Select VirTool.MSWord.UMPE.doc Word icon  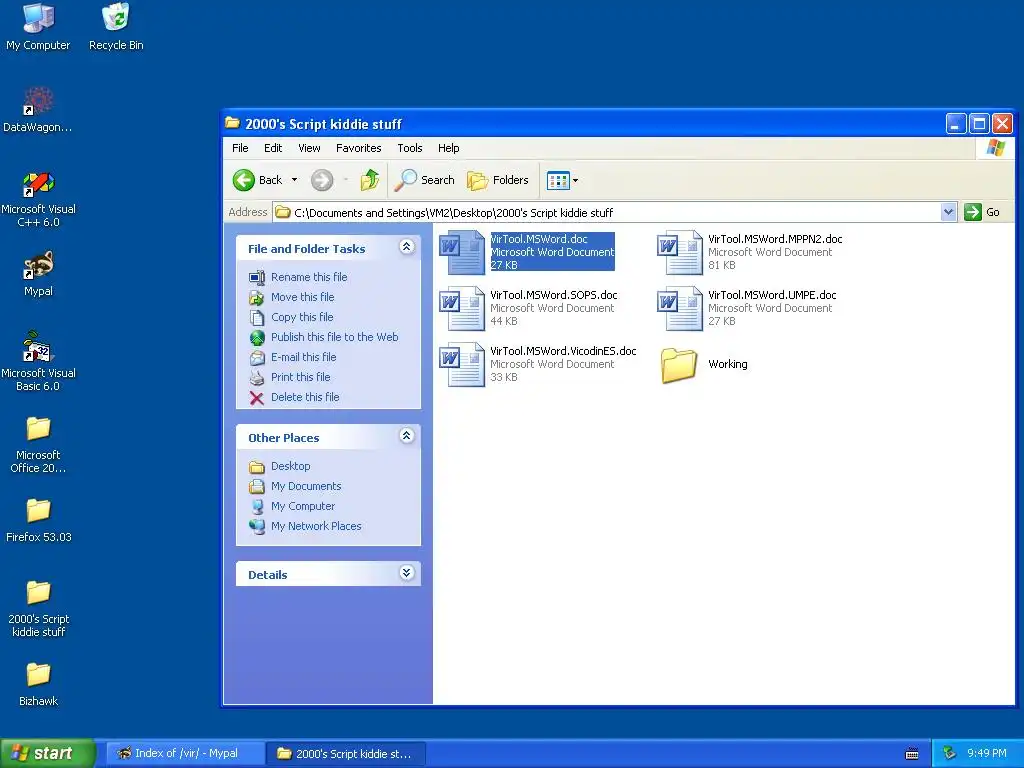pyautogui.click(x=680, y=309)
